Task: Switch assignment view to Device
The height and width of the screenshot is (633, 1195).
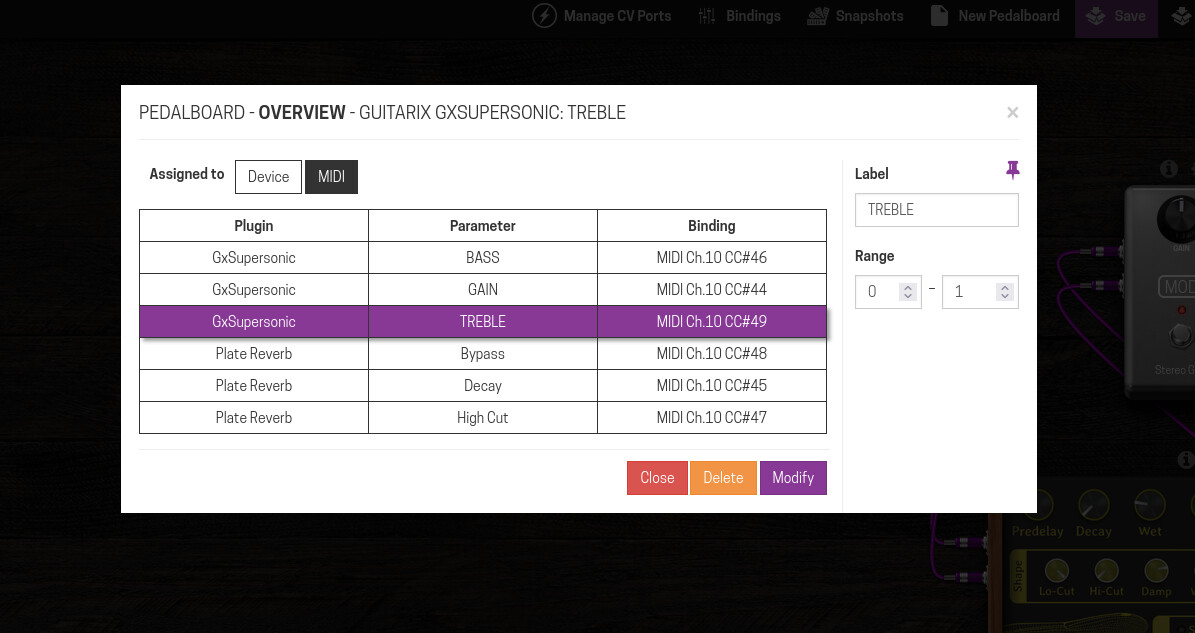Action: (268, 177)
